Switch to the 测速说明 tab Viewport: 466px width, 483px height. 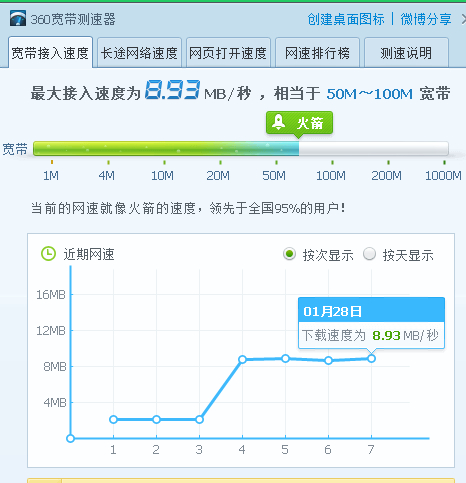pos(406,53)
